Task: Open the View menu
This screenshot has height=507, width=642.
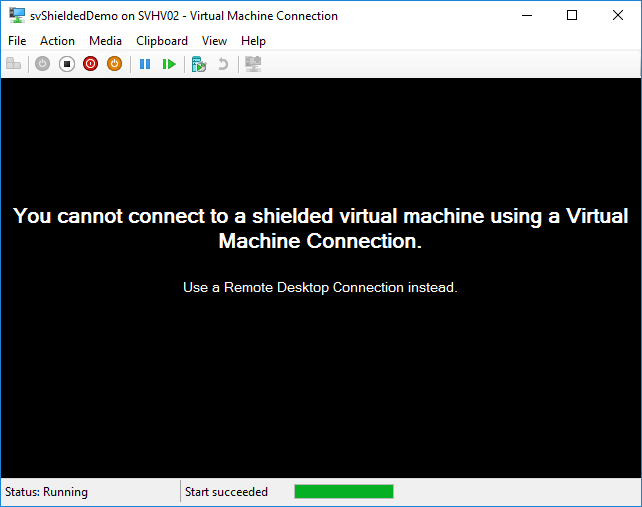Action: coord(214,41)
